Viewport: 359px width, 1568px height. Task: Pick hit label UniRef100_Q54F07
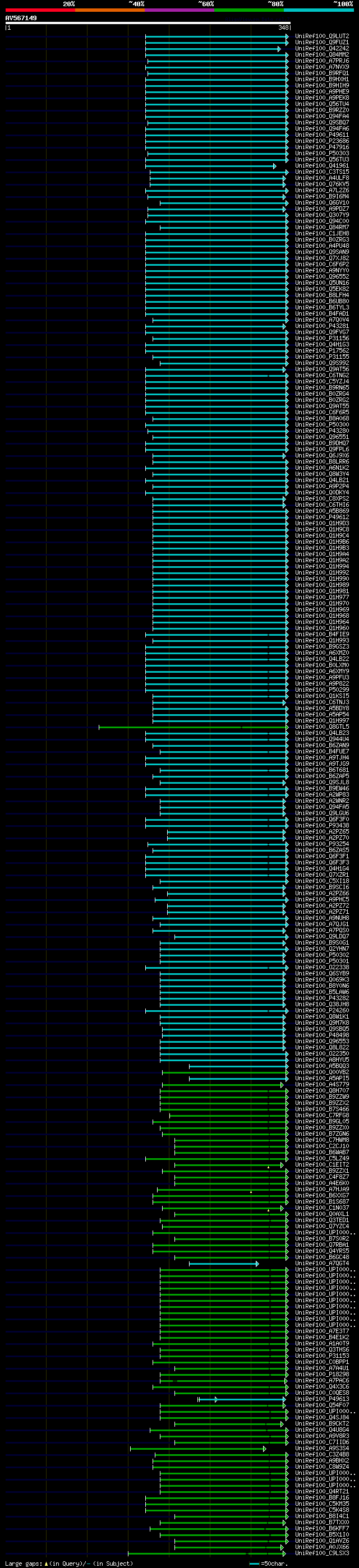323,1405
